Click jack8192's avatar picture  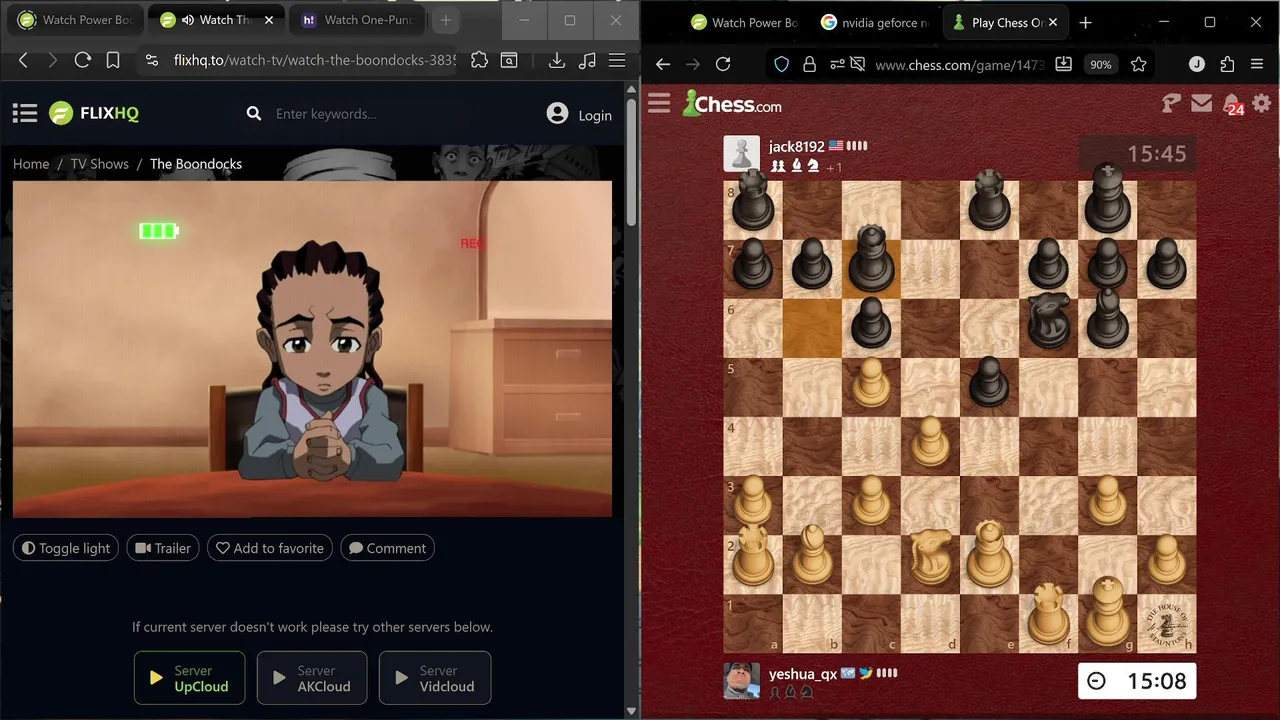[741, 154]
